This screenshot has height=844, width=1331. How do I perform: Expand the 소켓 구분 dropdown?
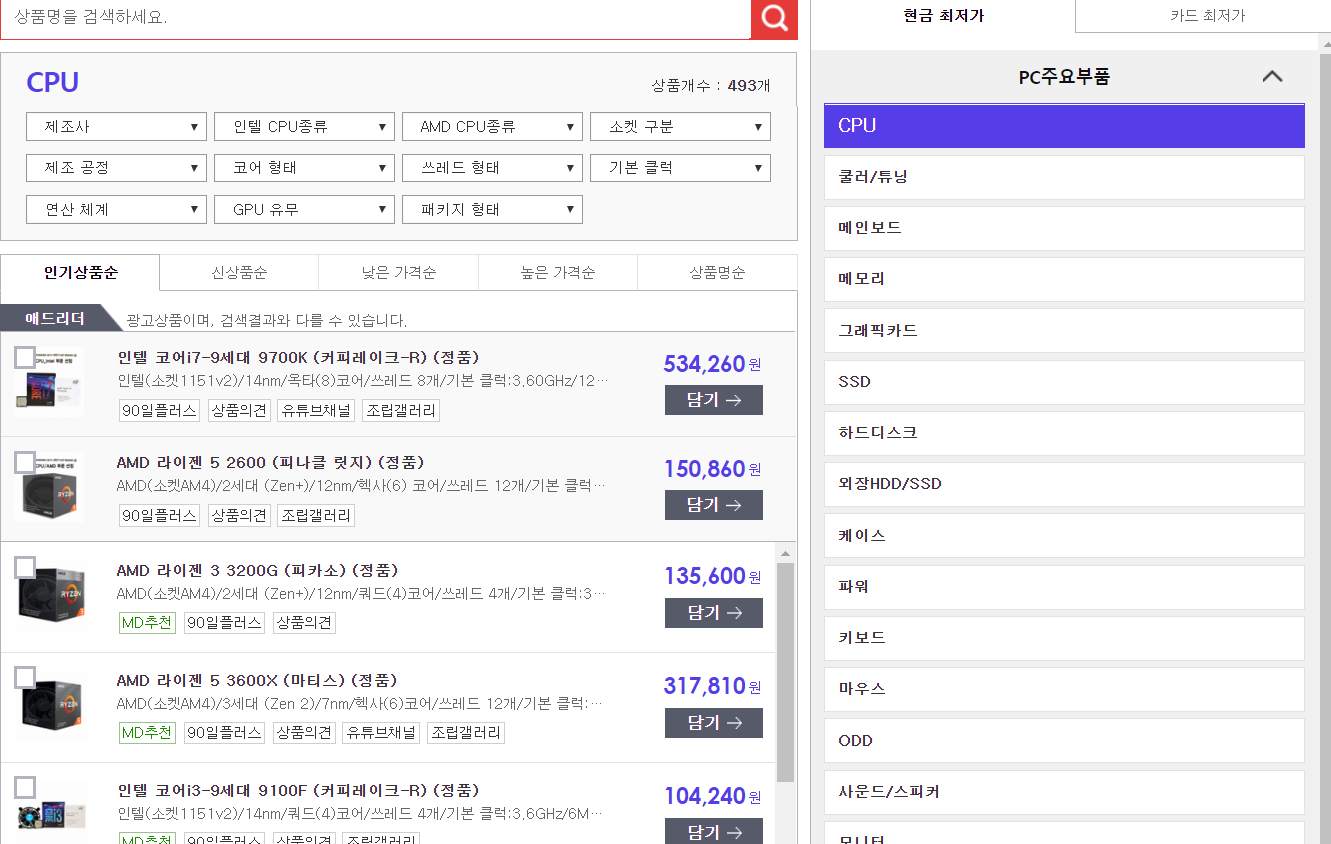point(680,127)
